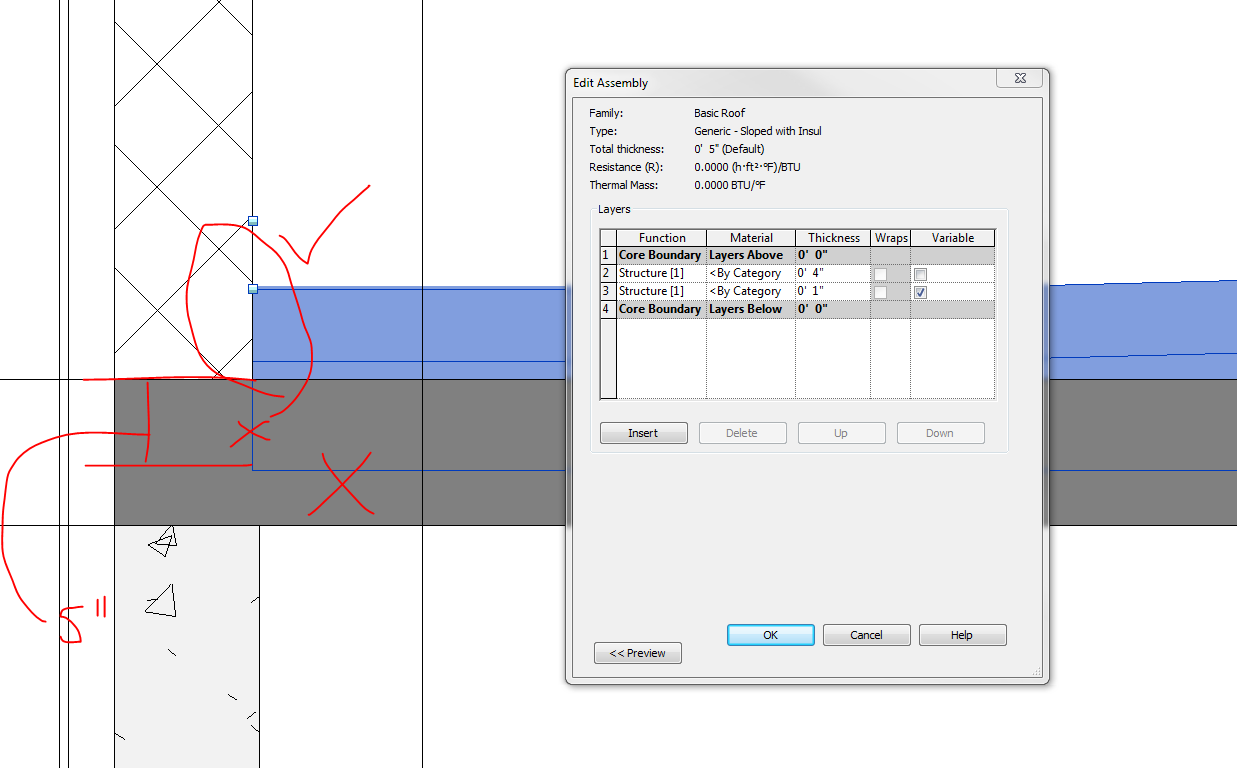
Task: Click the Down button in the Layers panel
Action: [940, 432]
